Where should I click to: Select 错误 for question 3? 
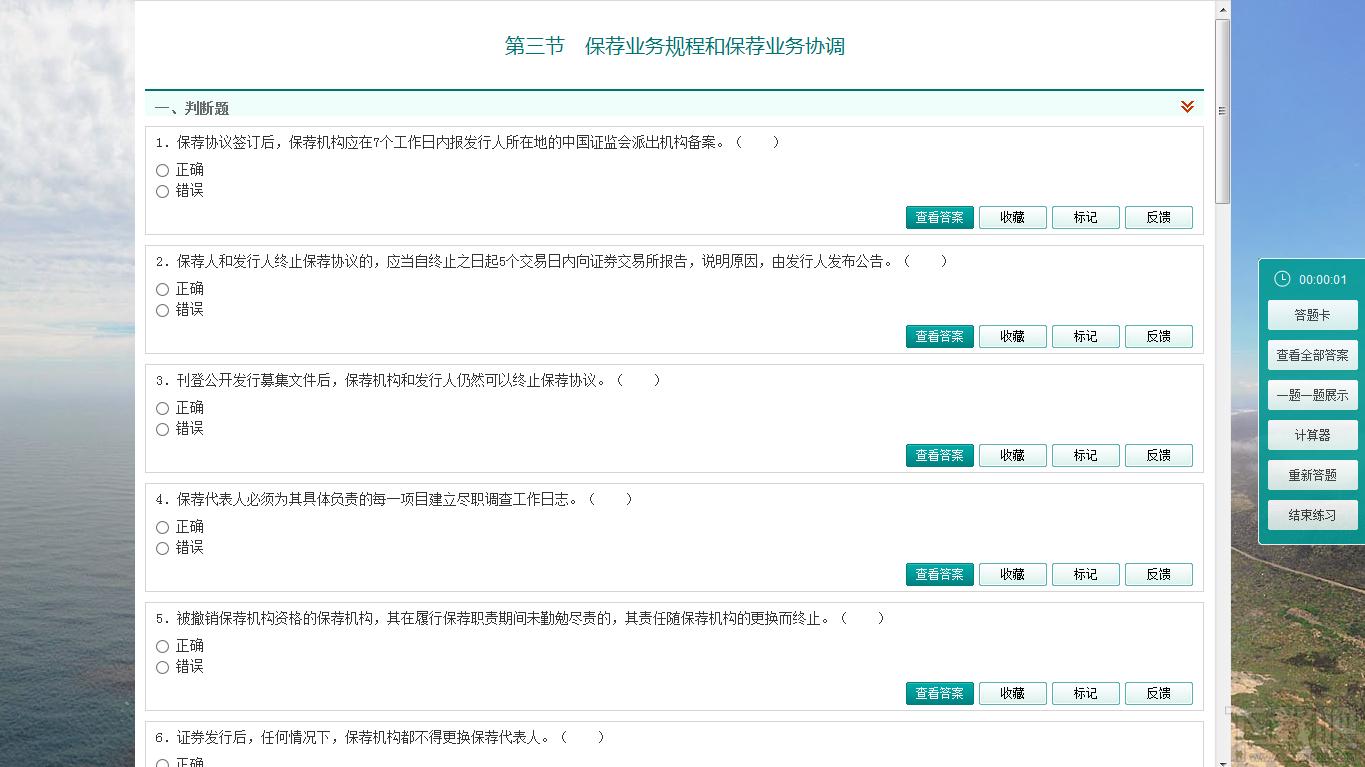click(163, 430)
